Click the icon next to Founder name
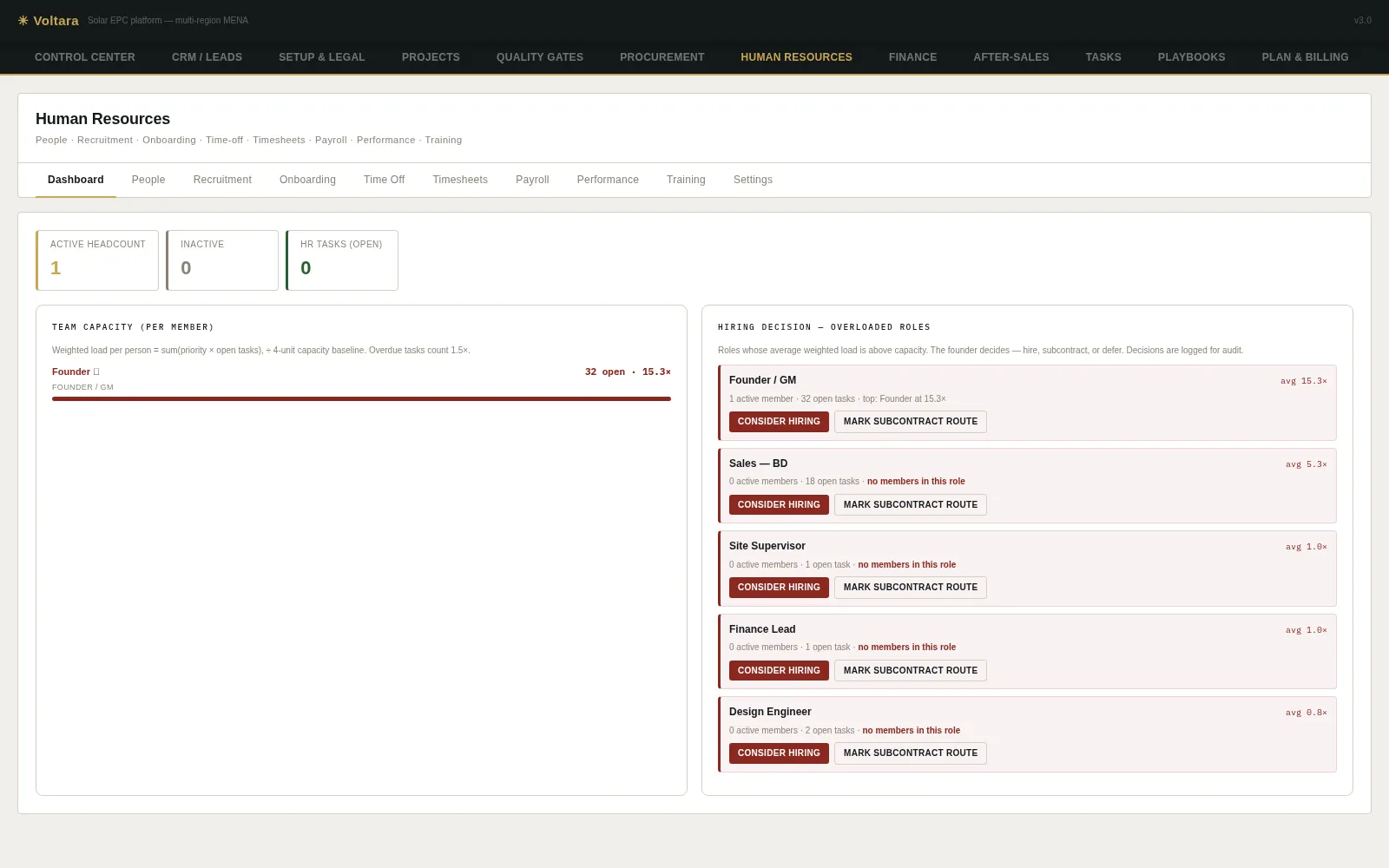The image size is (1389, 868). 96,372
